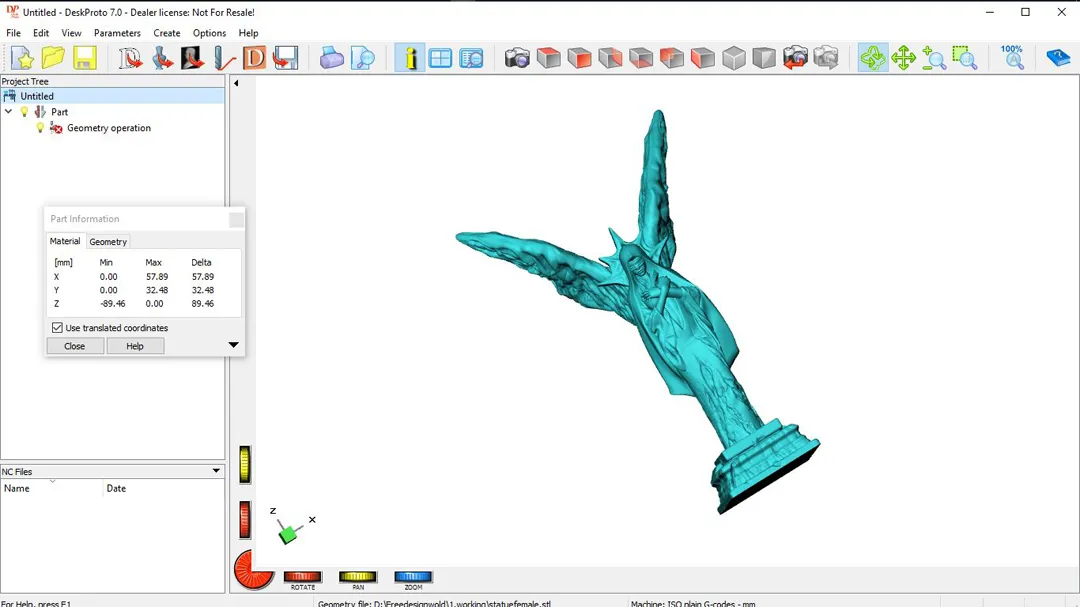Click the 100% zoom-all magnifier icon
Viewport: 1080px width, 607px height.
tap(1012, 58)
